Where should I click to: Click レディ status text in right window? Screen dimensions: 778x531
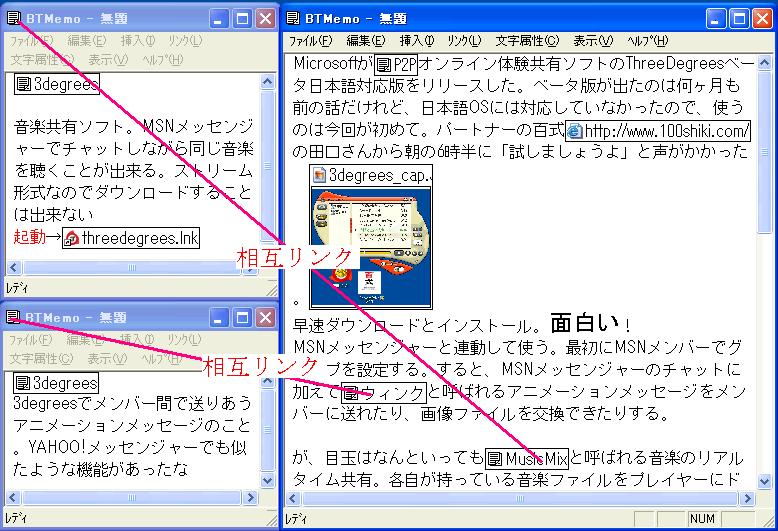pyautogui.click(x=296, y=519)
